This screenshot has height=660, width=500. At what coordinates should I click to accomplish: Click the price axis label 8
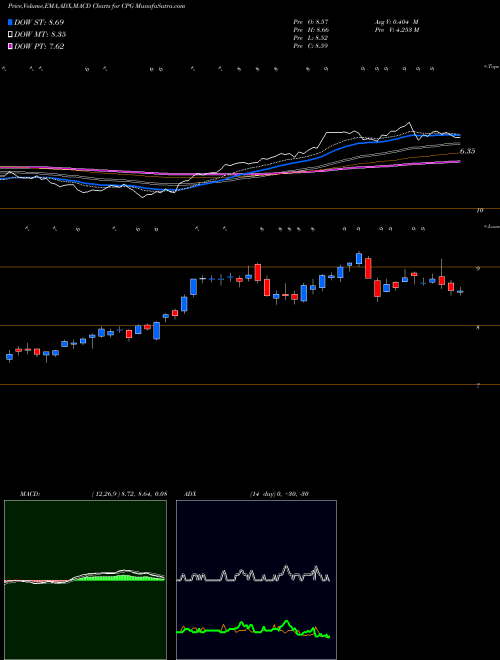[478, 327]
